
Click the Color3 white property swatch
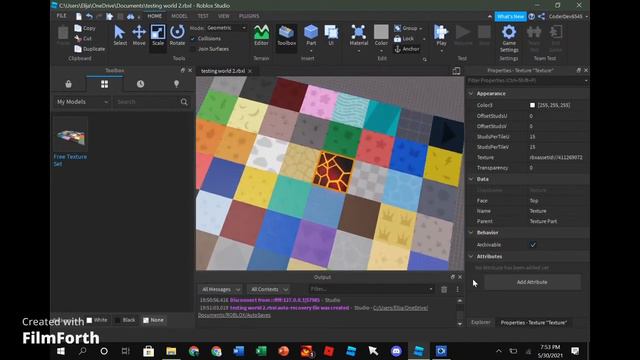[x=532, y=105]
